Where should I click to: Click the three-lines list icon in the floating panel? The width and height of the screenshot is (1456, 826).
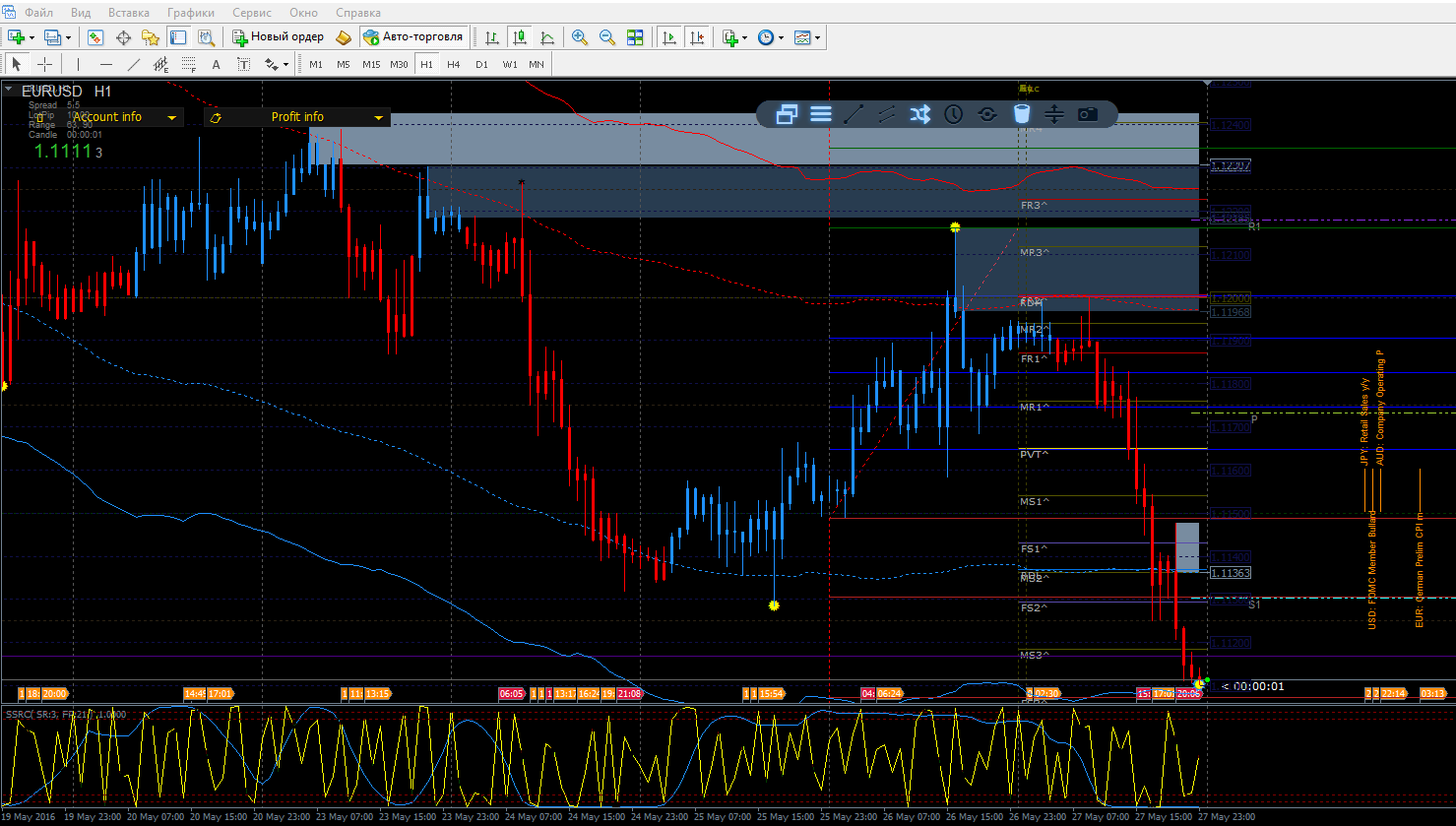coord(821,114)
